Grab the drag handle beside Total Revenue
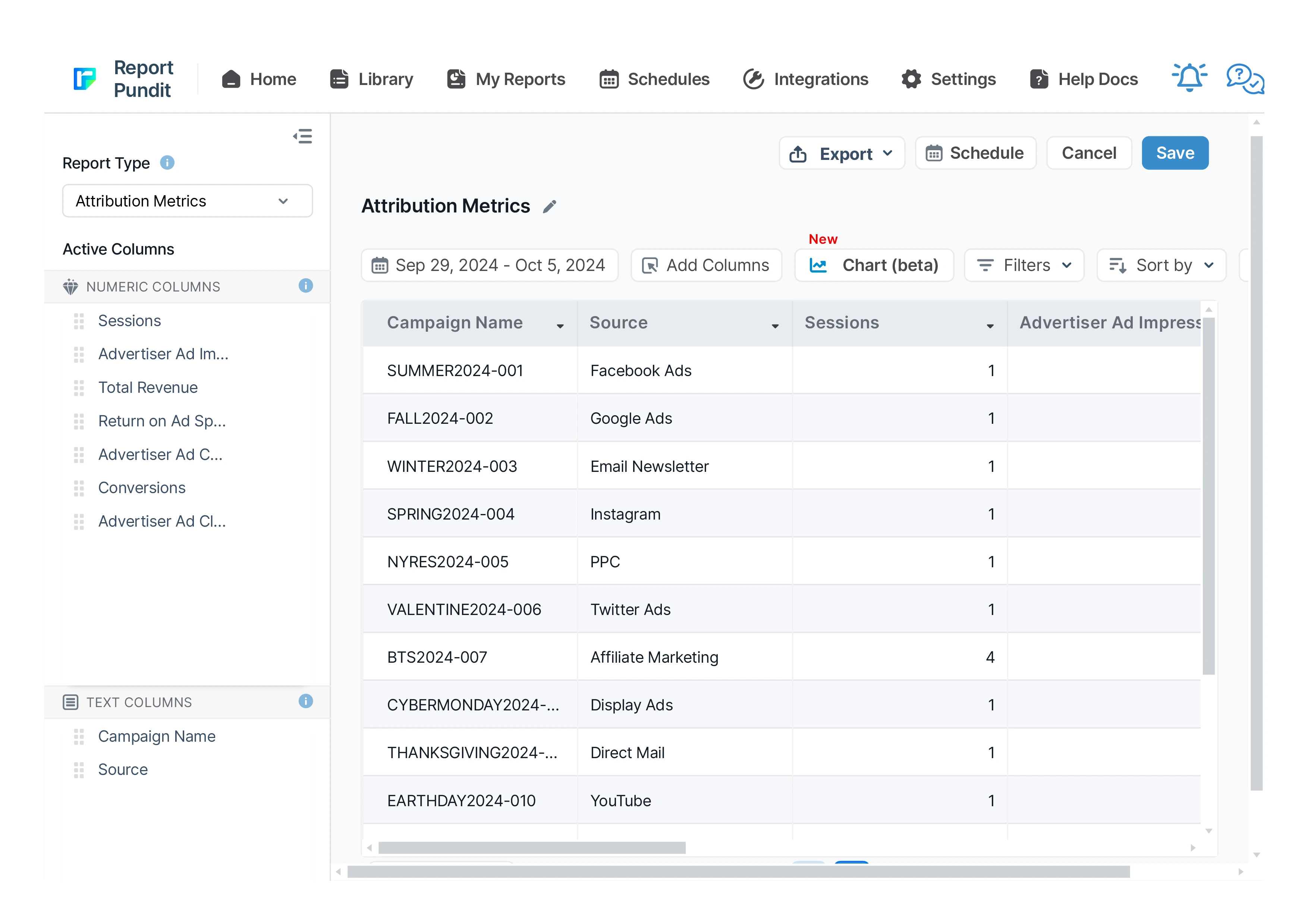Viewport: 1308px width, 924px height. point(79,388)
